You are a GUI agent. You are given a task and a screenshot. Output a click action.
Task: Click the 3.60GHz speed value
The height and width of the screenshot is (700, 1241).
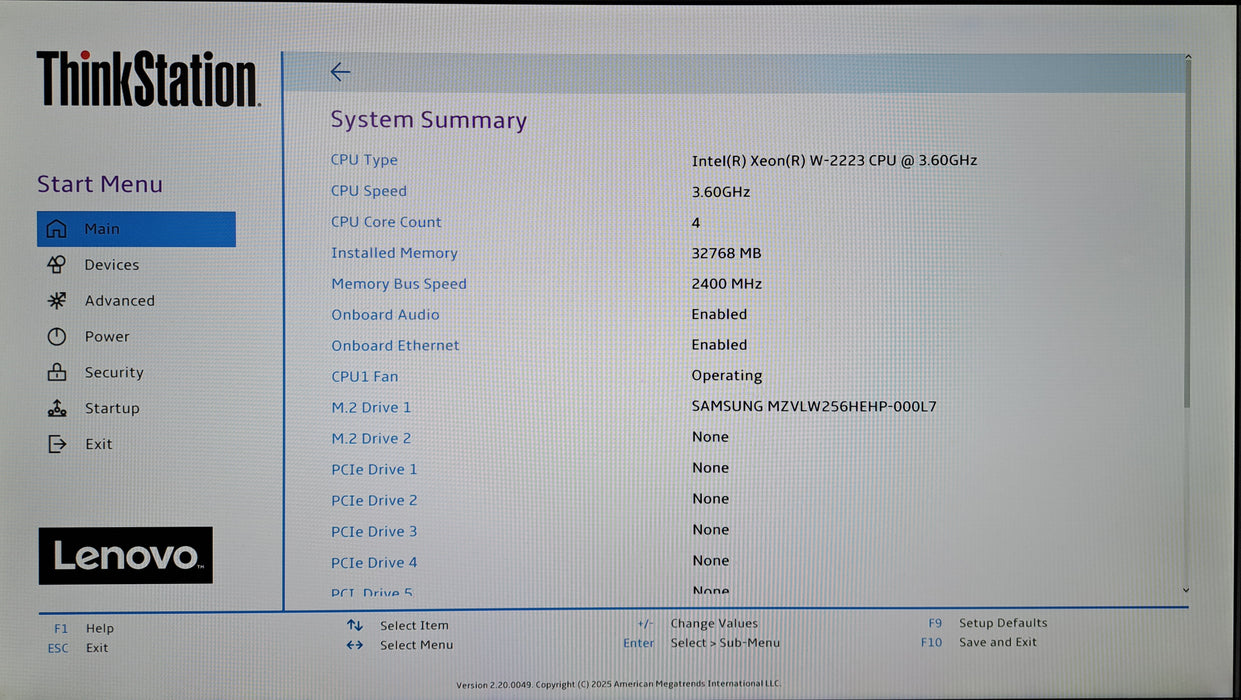click(721, 192)
